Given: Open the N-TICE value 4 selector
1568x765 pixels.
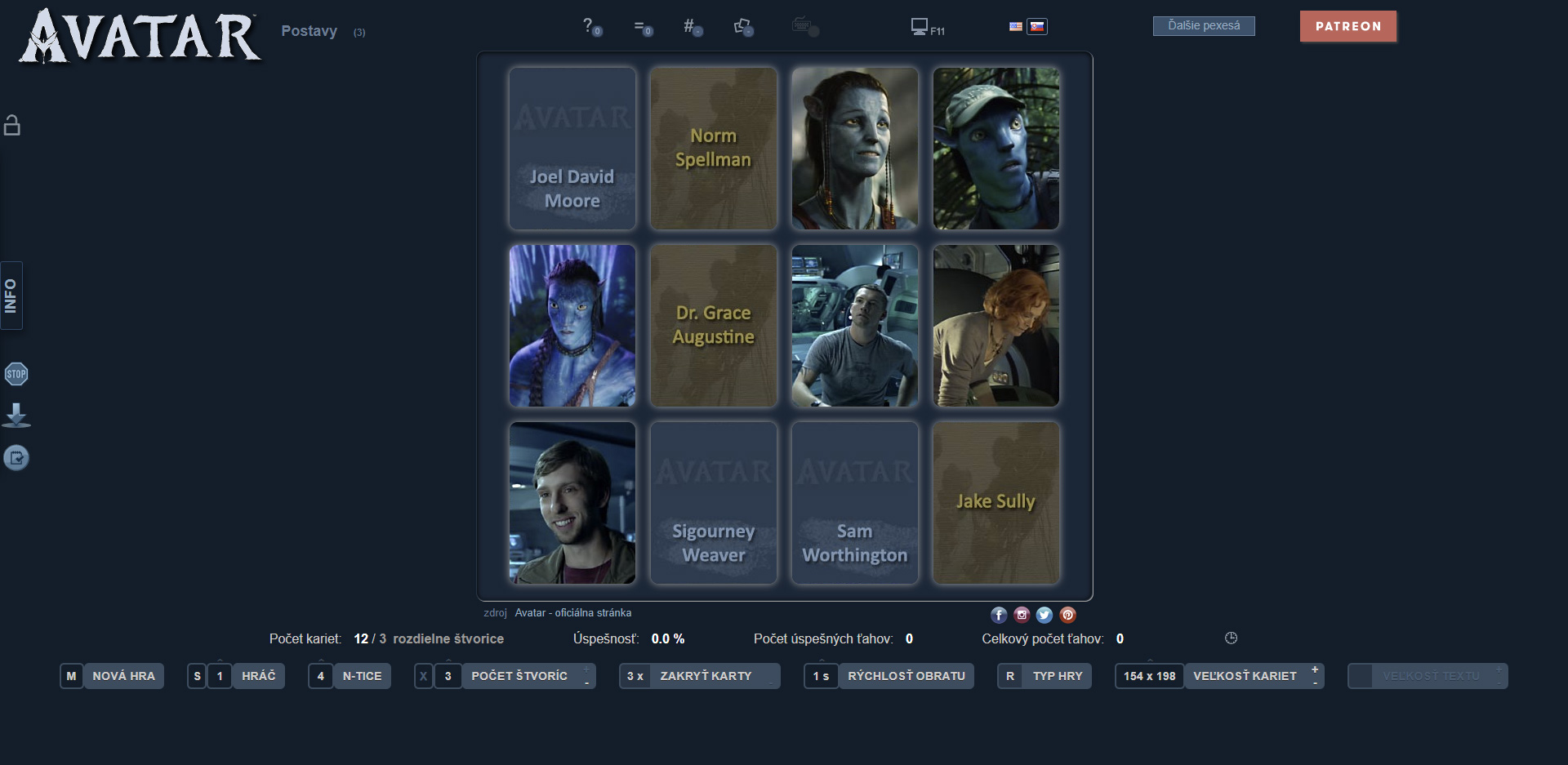Looking at the screenshot, I should click(x=321, y=676).
